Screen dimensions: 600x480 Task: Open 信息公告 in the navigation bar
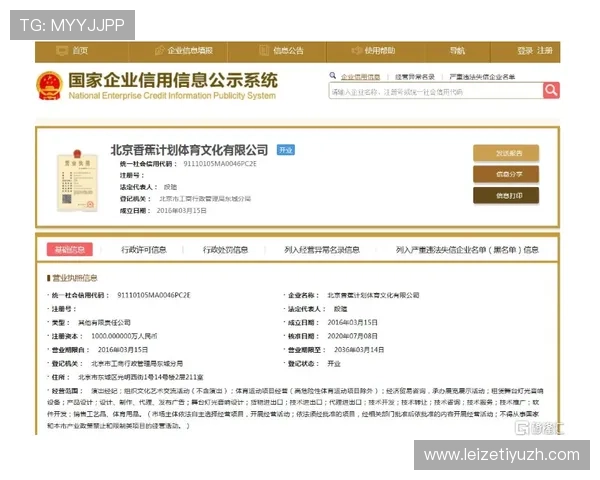(x=288, y=51)
